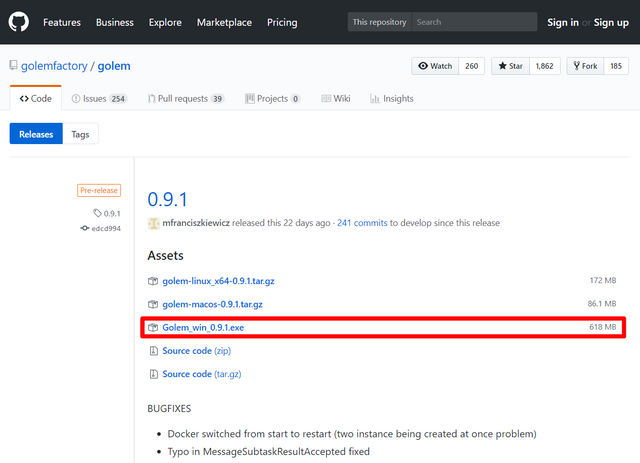Open the 0.9.1 release title
This screenshot has width=640, height=463.
point(167,200)
